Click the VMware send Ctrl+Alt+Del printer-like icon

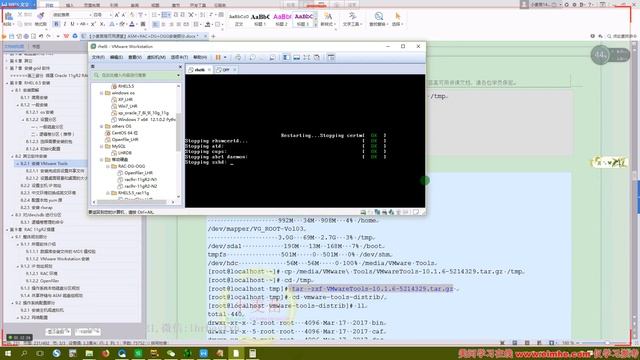(238, 57)
